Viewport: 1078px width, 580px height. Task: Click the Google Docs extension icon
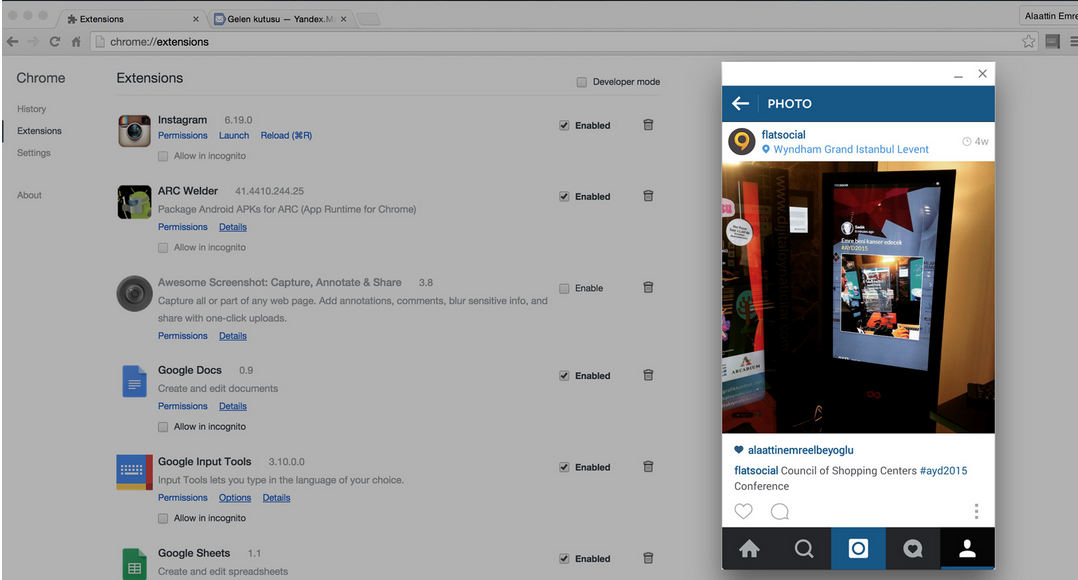tap(134, 381)
